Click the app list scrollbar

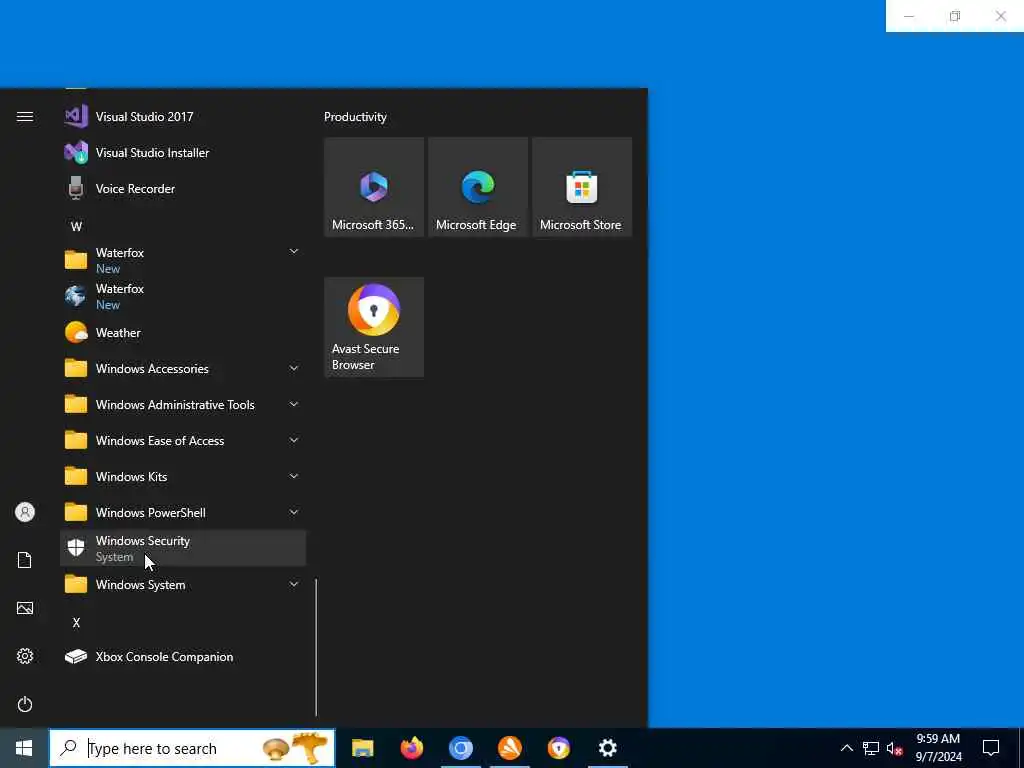pos(316,647)
